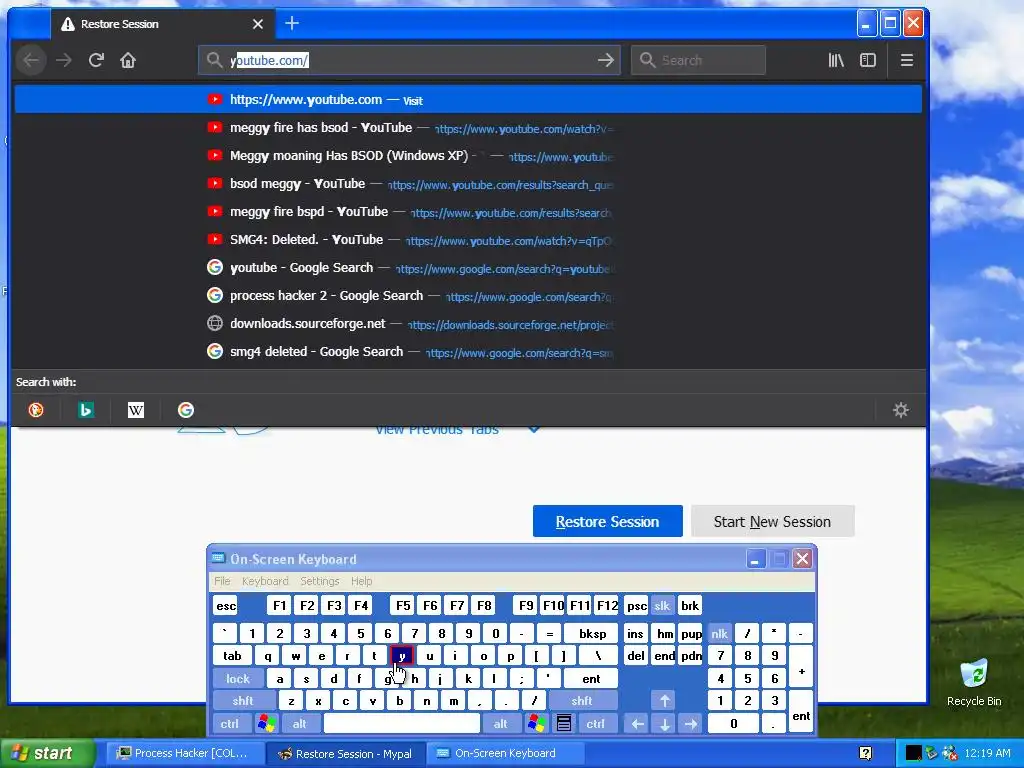This screenshot has height=768, width=1024.
Task: Open search settings gear icon
Action: coord(901,409)
